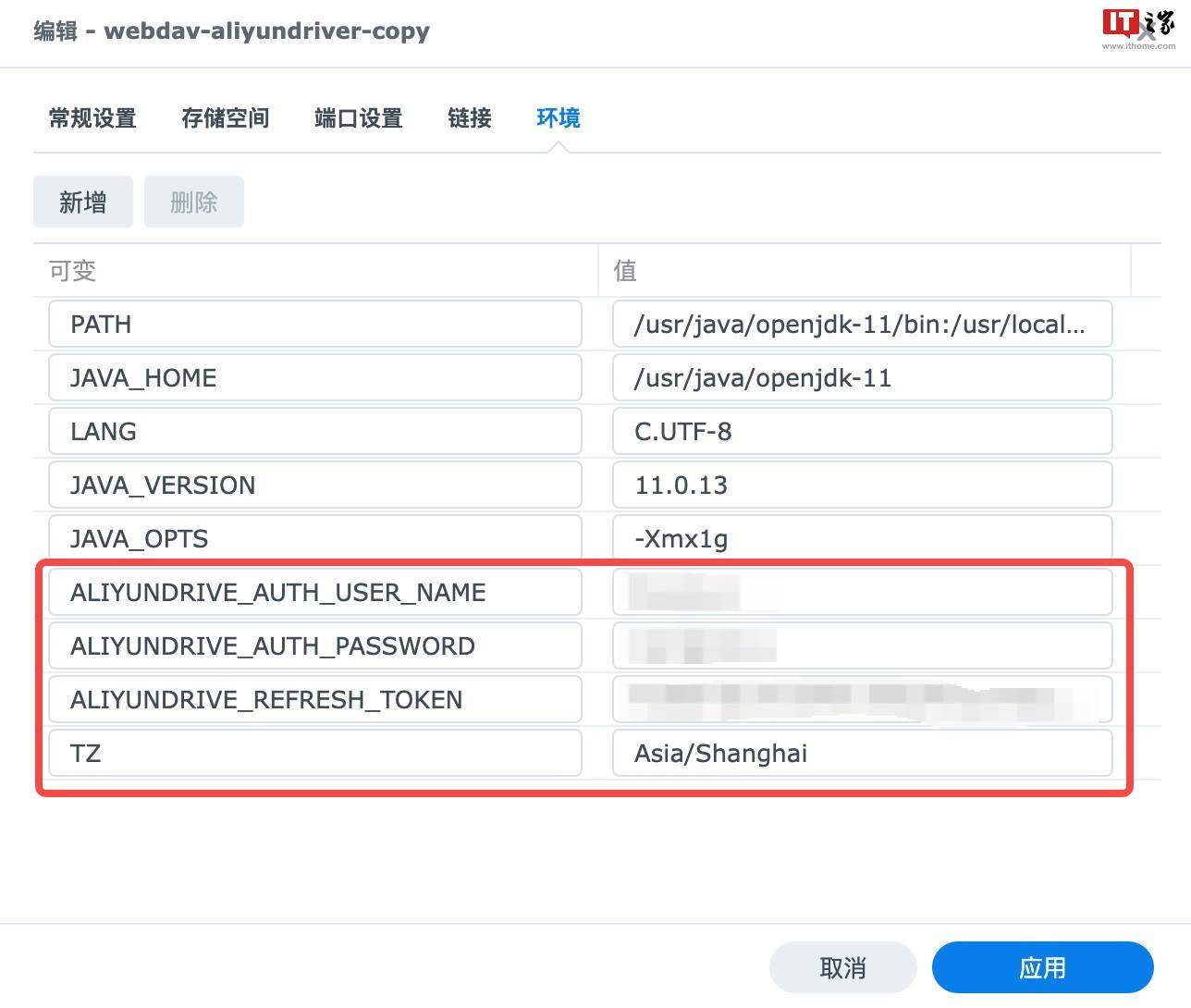Click the 取消 button
Image resolution: width=1191 pixels, height=1008 pixels.
[x=842, y=966]
